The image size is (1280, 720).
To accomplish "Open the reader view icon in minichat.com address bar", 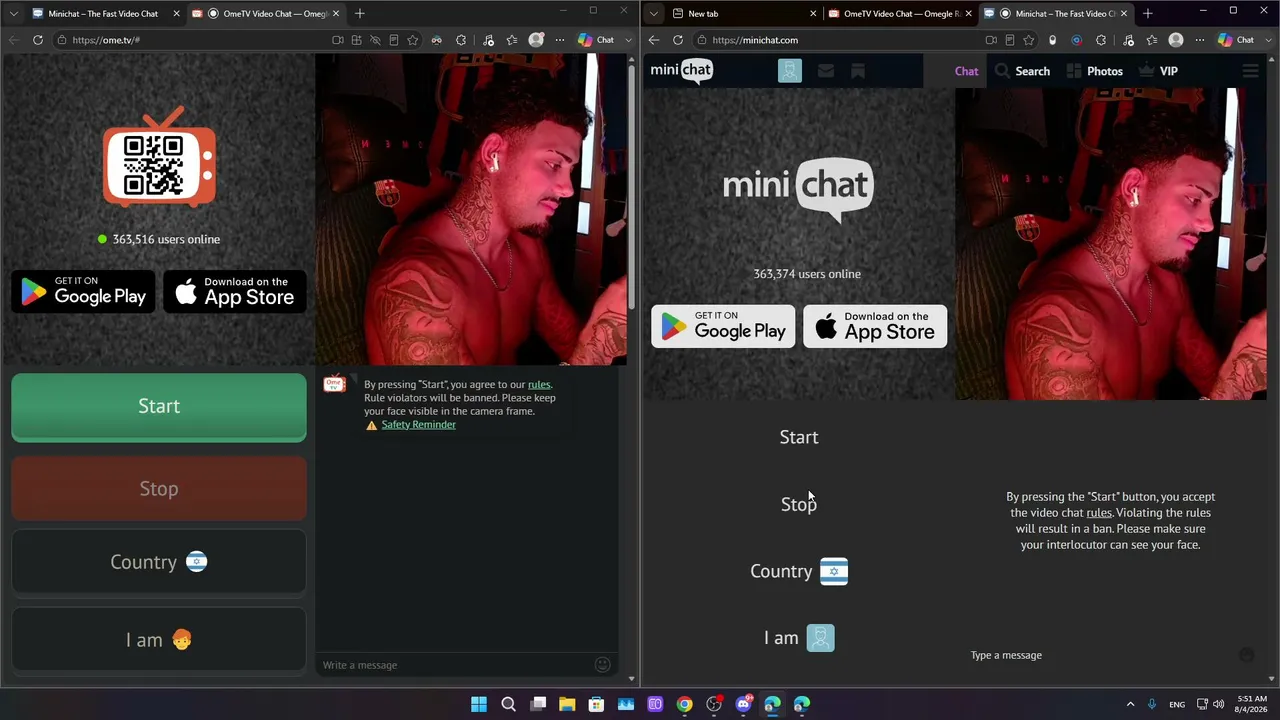I will 1010,40.
